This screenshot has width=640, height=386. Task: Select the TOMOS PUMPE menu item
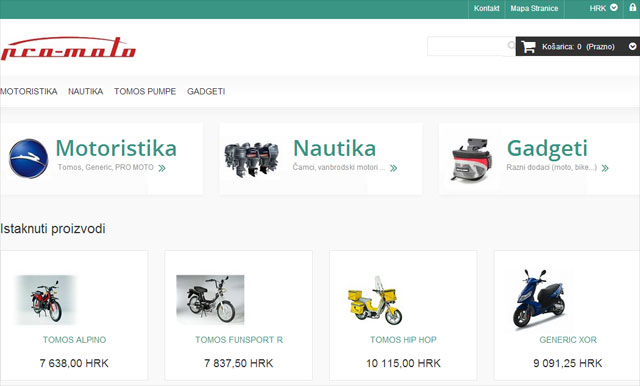coord(145,91)
